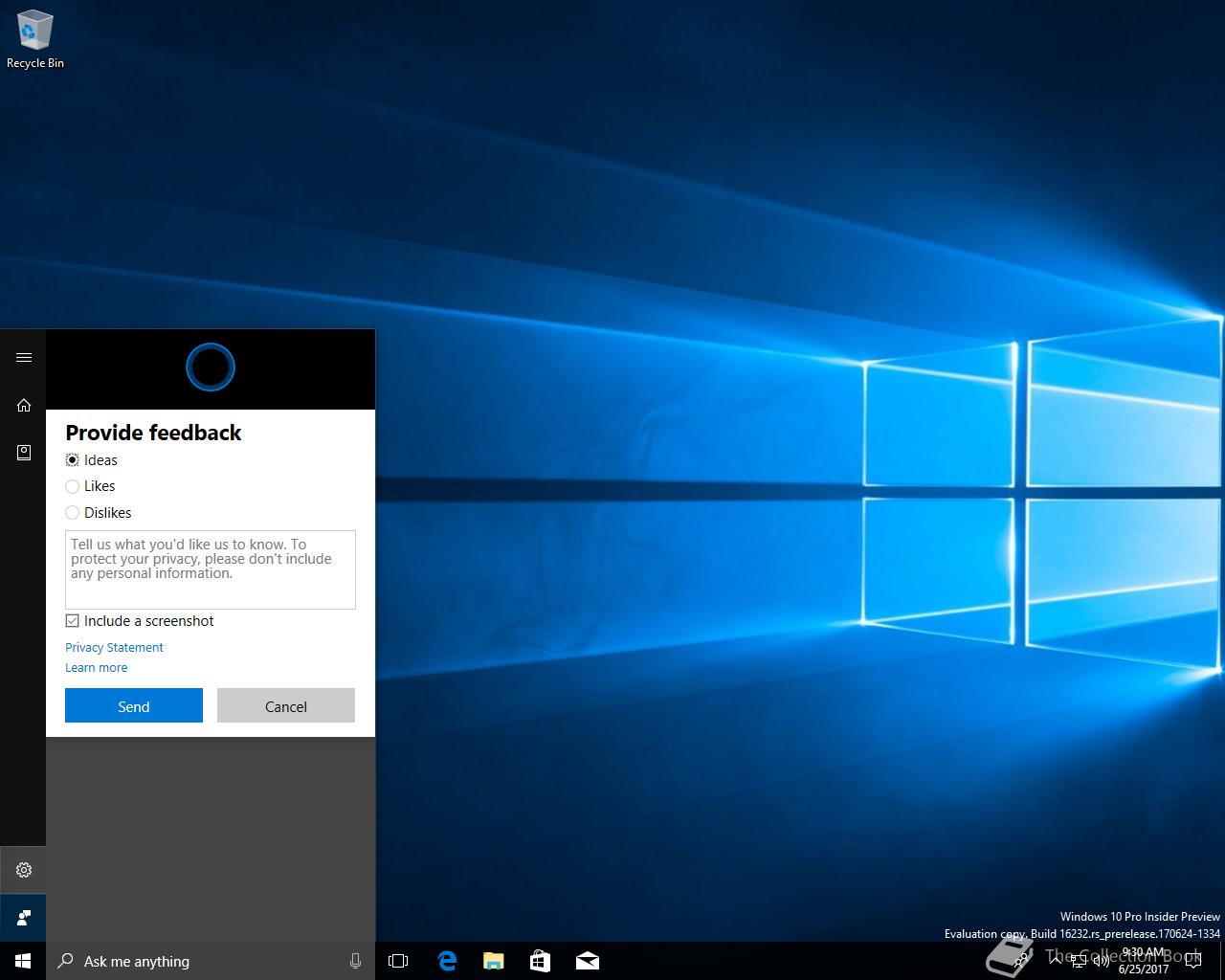The width and height of the screenshot is (1225, 980).
Task: Cancel the feedback form
Action: click(286, 705)
